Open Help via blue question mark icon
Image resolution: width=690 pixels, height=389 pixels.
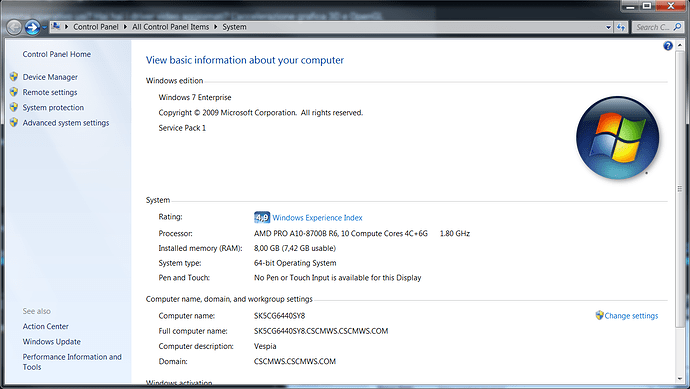[668, 46]
